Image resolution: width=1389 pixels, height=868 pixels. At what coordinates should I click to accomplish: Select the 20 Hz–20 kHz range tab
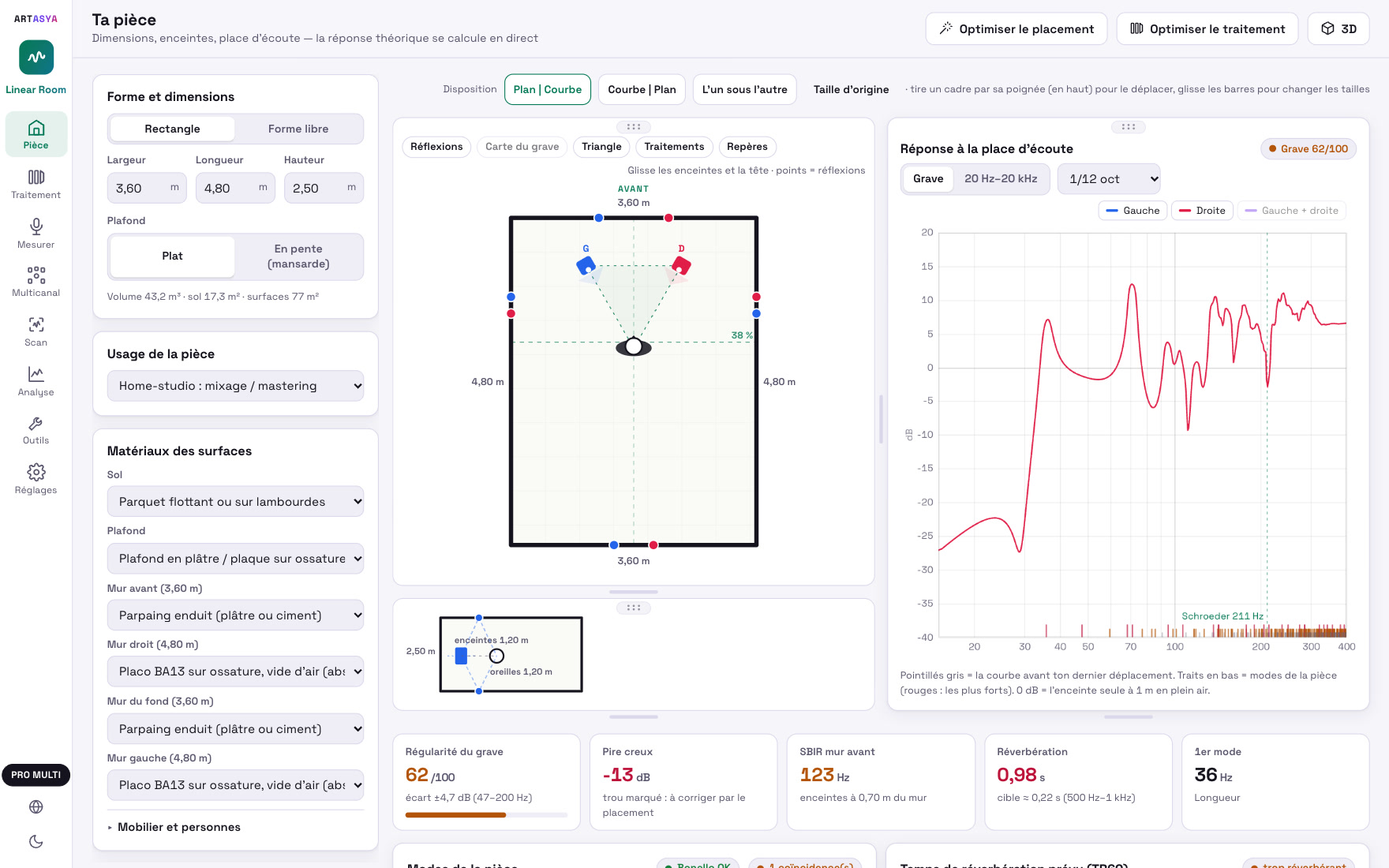click(1001, 179)
